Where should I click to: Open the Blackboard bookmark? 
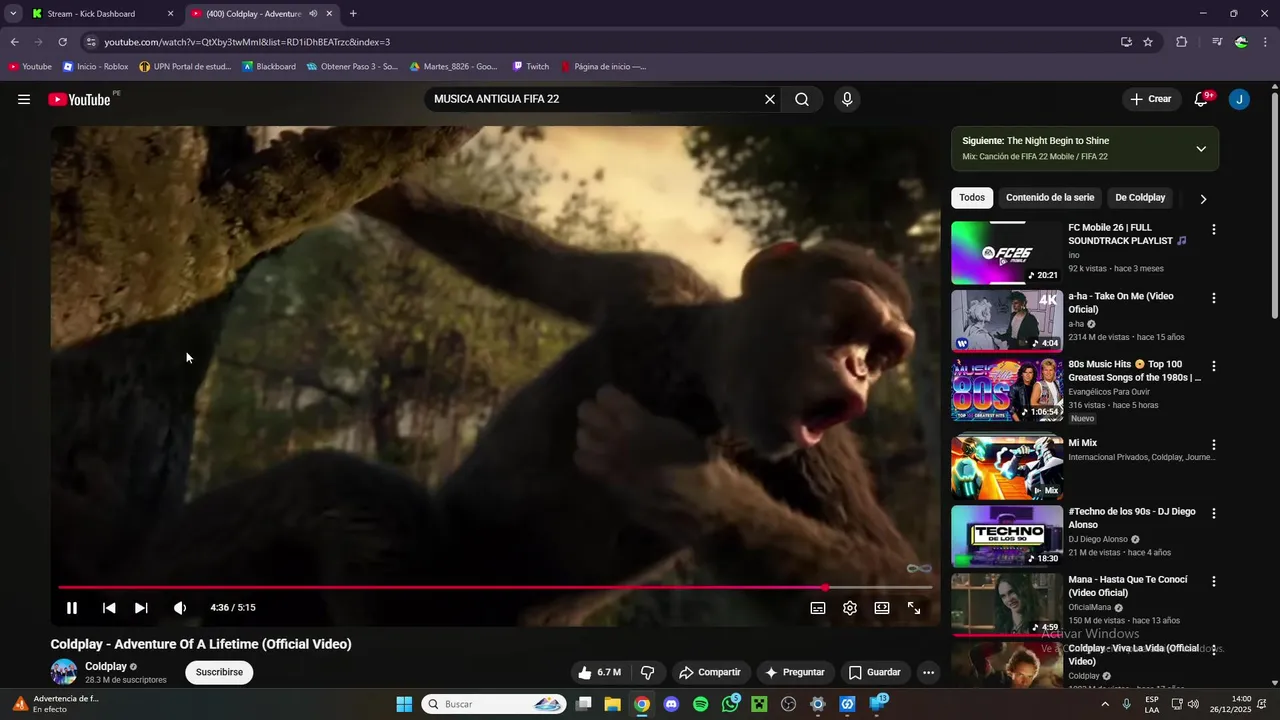click(269, 67)
